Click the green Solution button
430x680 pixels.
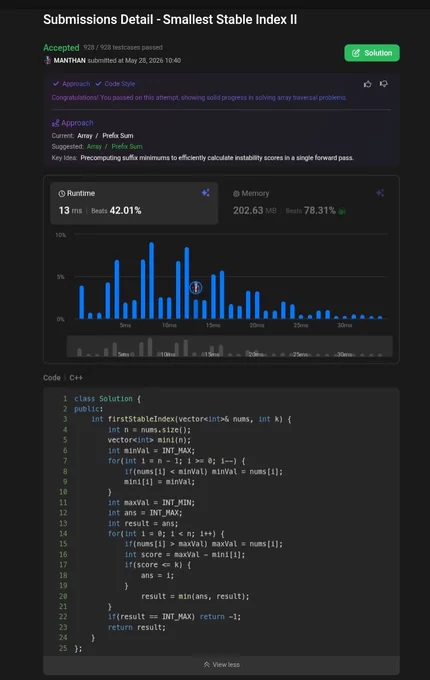[x=372, y=53]
